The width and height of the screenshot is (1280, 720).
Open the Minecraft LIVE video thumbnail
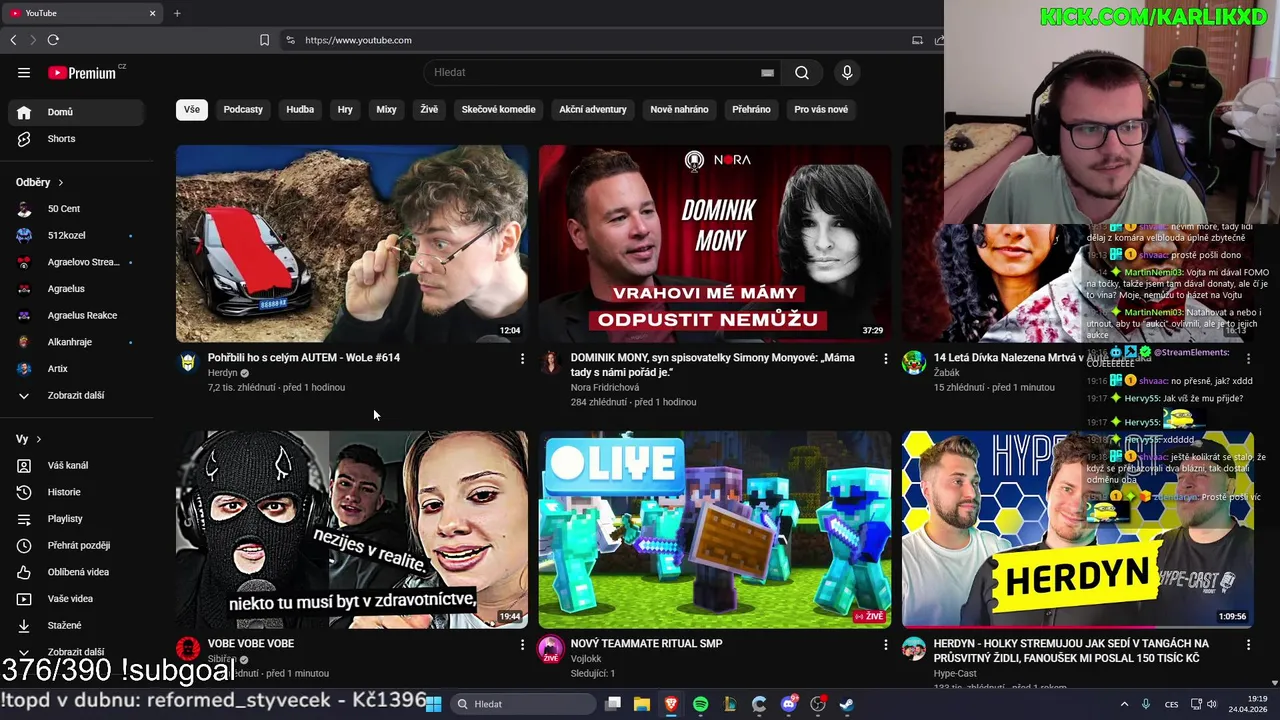tap(715, 530)
